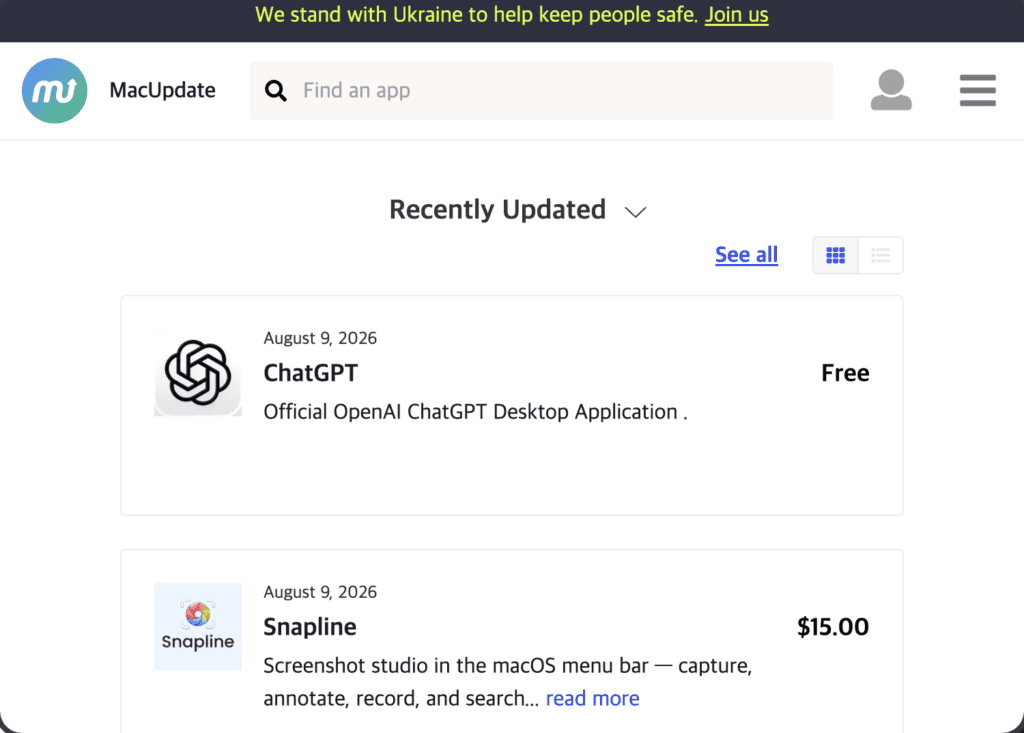Expand Snapline description with read more
This screenshot has width=1024, height=733.
(592, 698)
